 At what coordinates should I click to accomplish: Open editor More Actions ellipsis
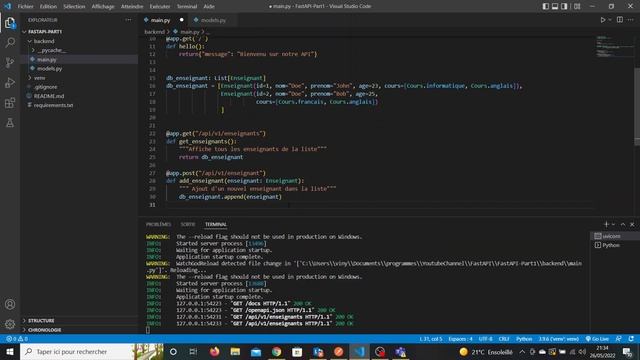point(631,20)
